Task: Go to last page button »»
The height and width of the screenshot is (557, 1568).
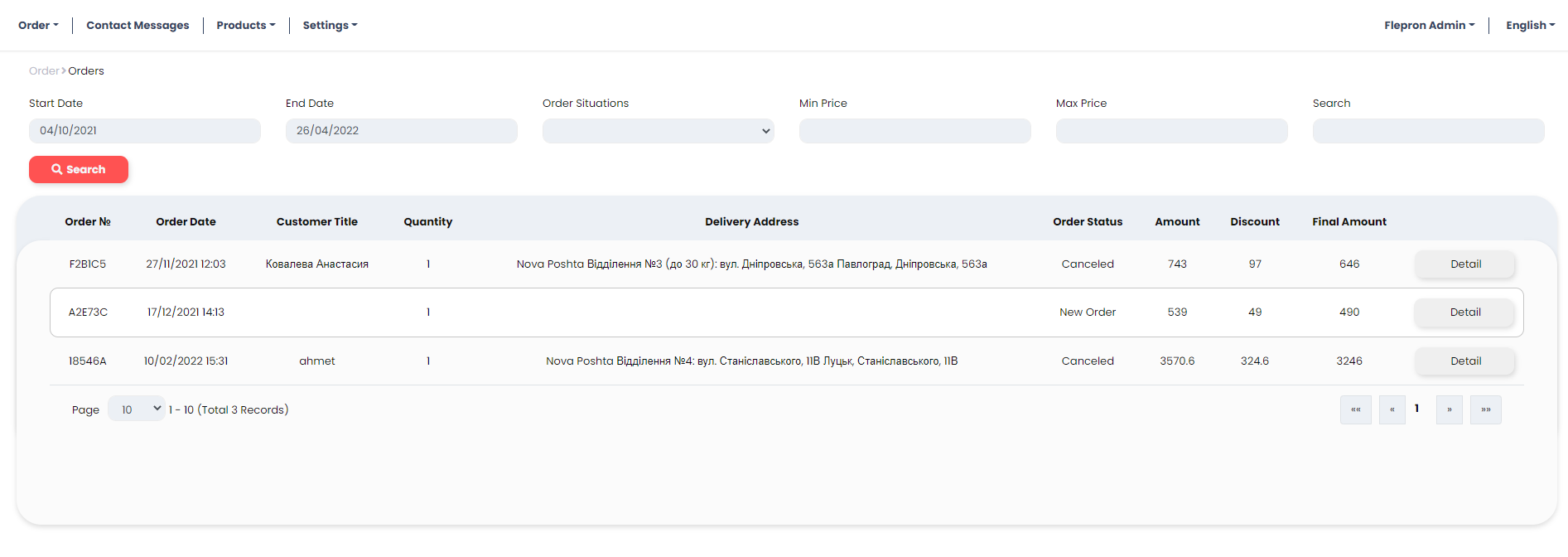Action: click(x=1486, y=409)
